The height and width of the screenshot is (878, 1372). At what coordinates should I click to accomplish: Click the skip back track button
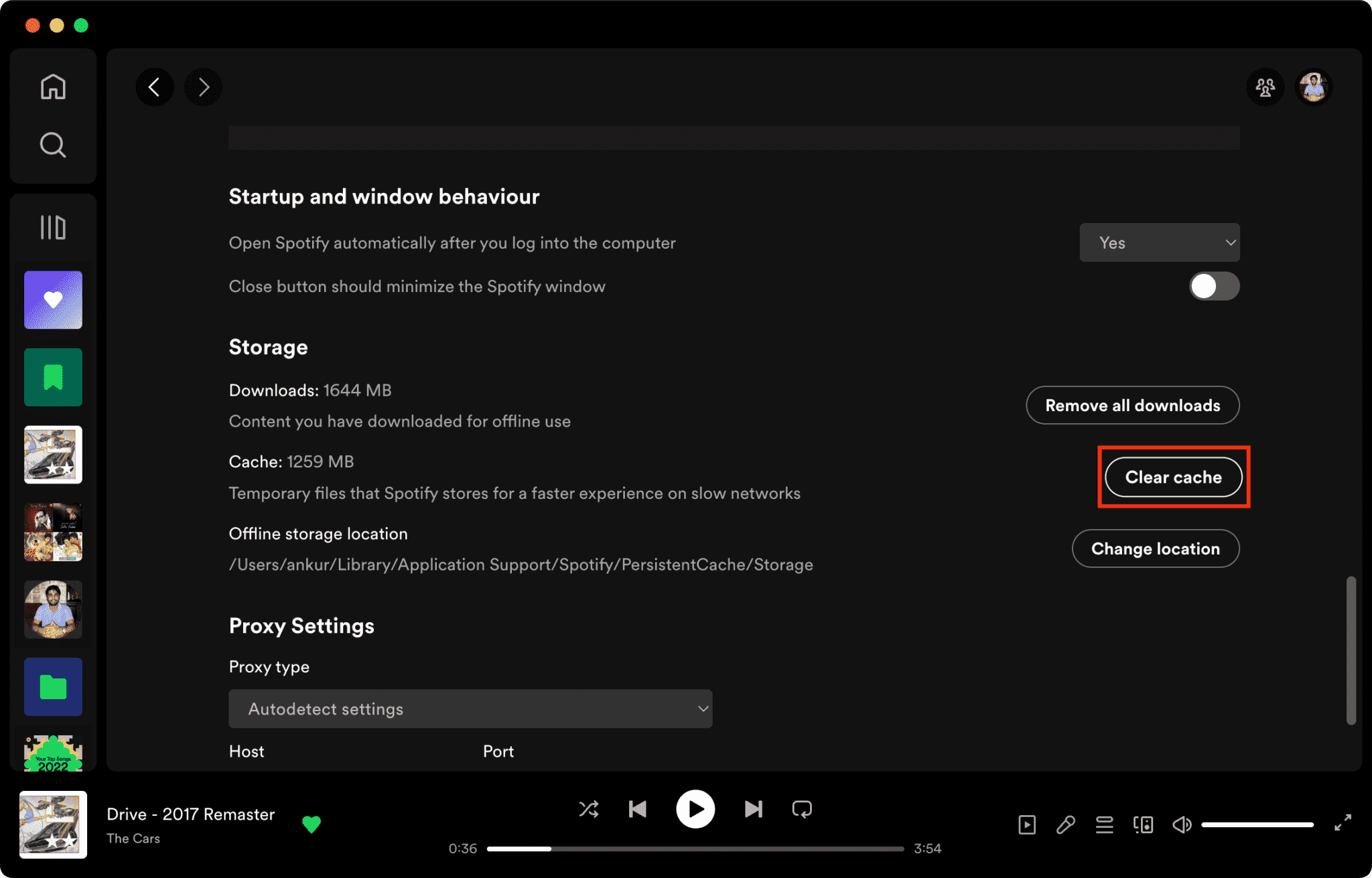point(639,809)
